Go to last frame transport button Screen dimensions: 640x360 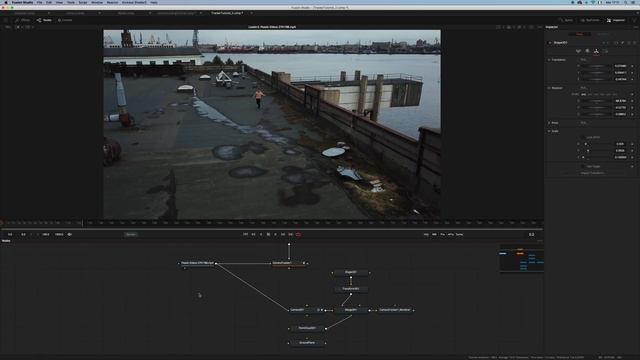(x=291, y=235)
